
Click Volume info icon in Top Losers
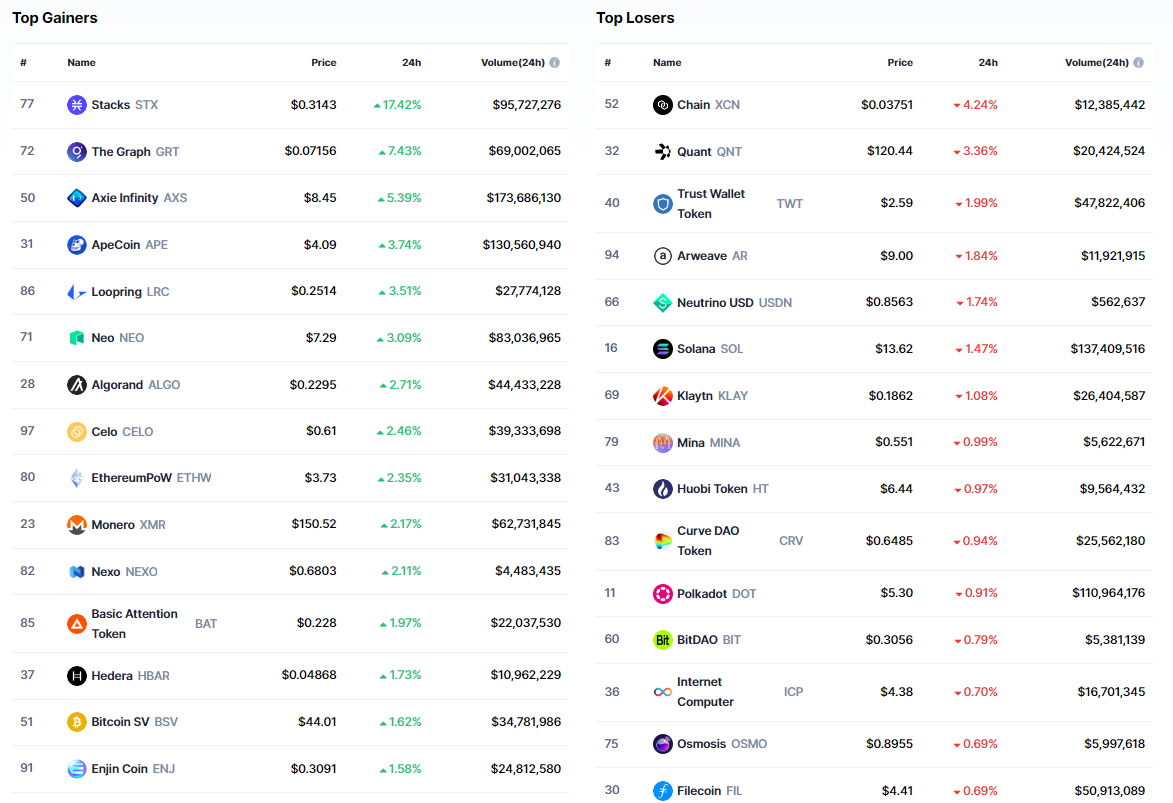point(1139,63)
